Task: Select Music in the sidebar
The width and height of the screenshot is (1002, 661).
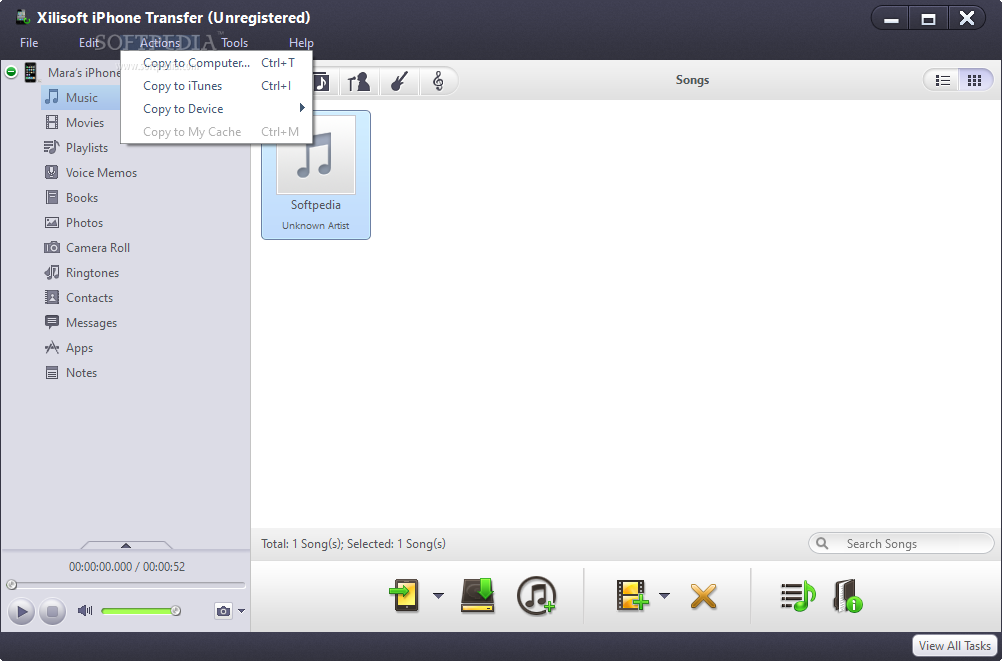Action: tap(81, 98)
